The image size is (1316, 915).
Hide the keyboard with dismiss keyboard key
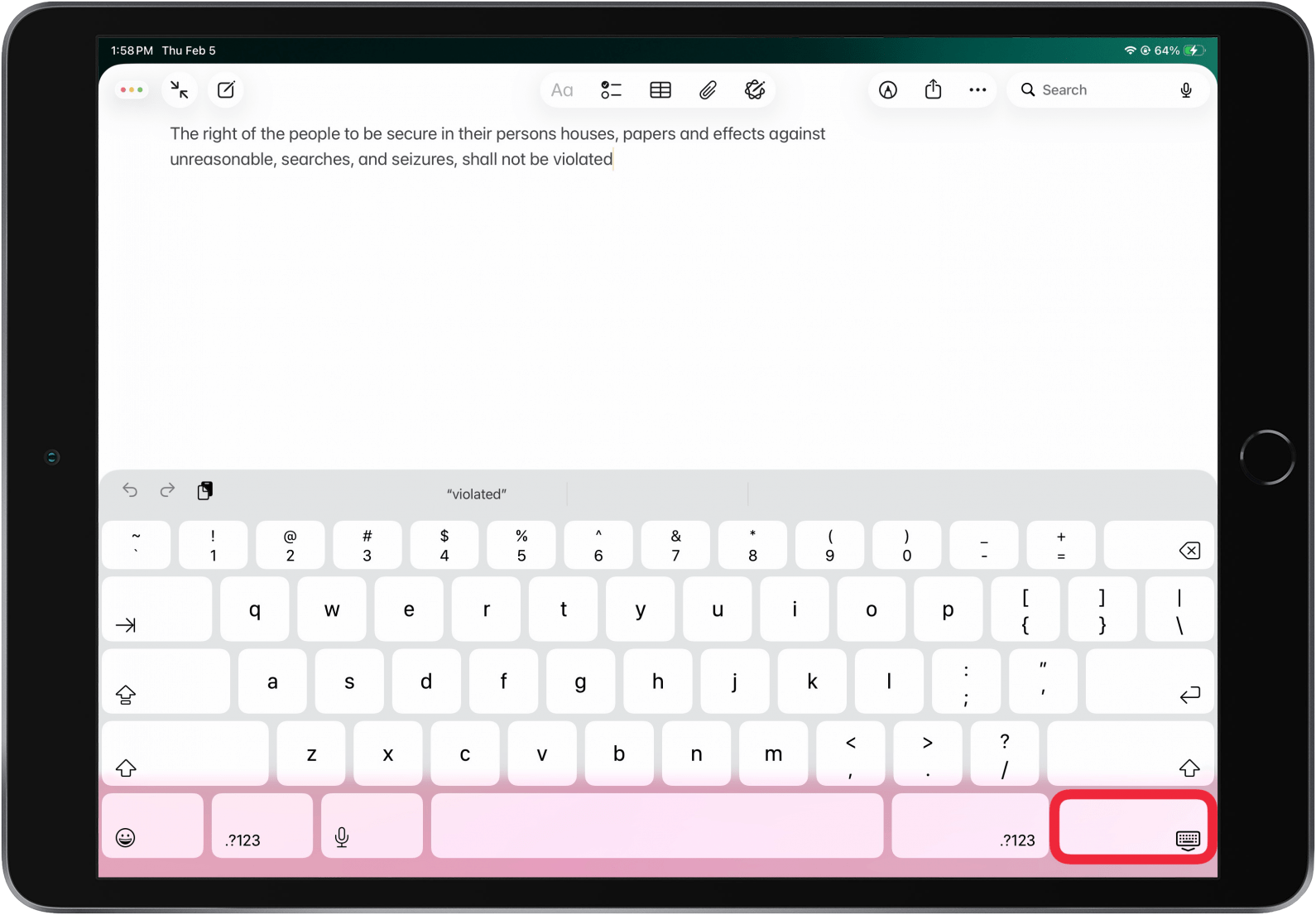point(1134,826)
